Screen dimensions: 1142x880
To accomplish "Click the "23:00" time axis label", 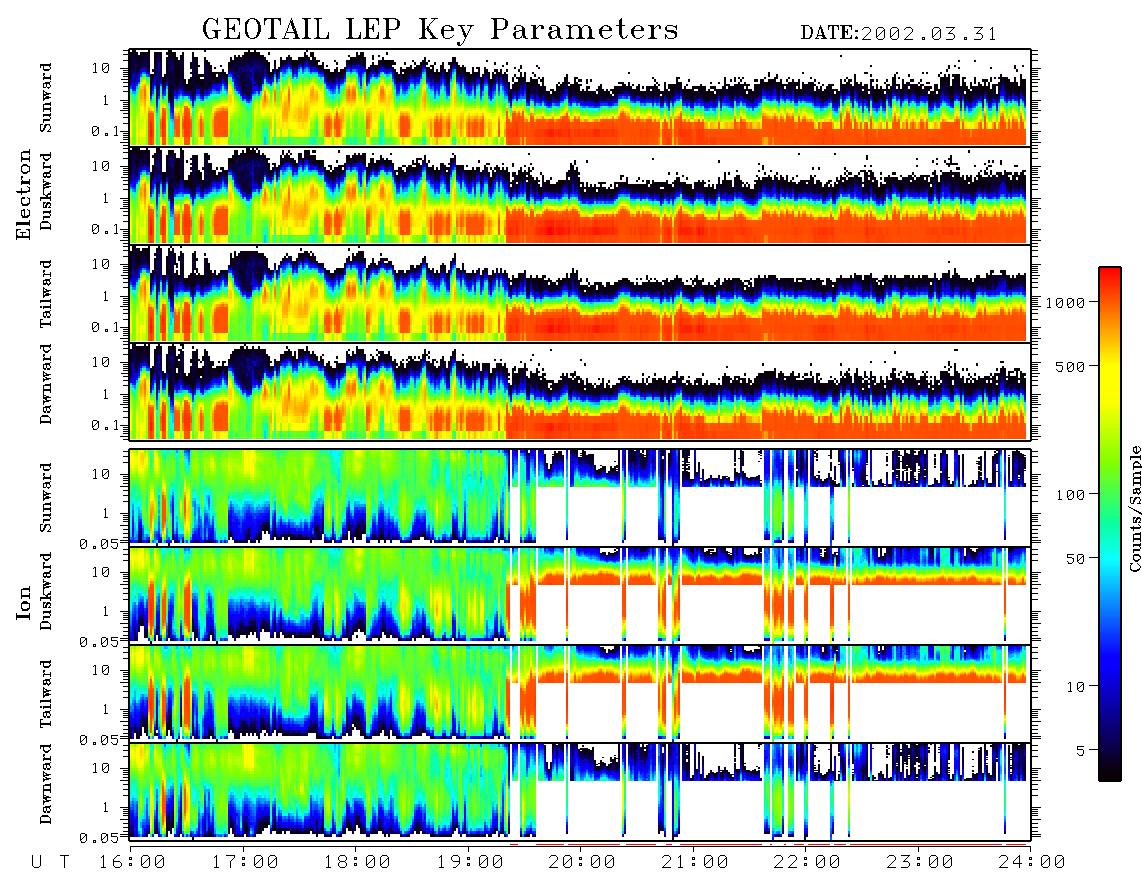I will pyautogui.click(x=919, y=863).
